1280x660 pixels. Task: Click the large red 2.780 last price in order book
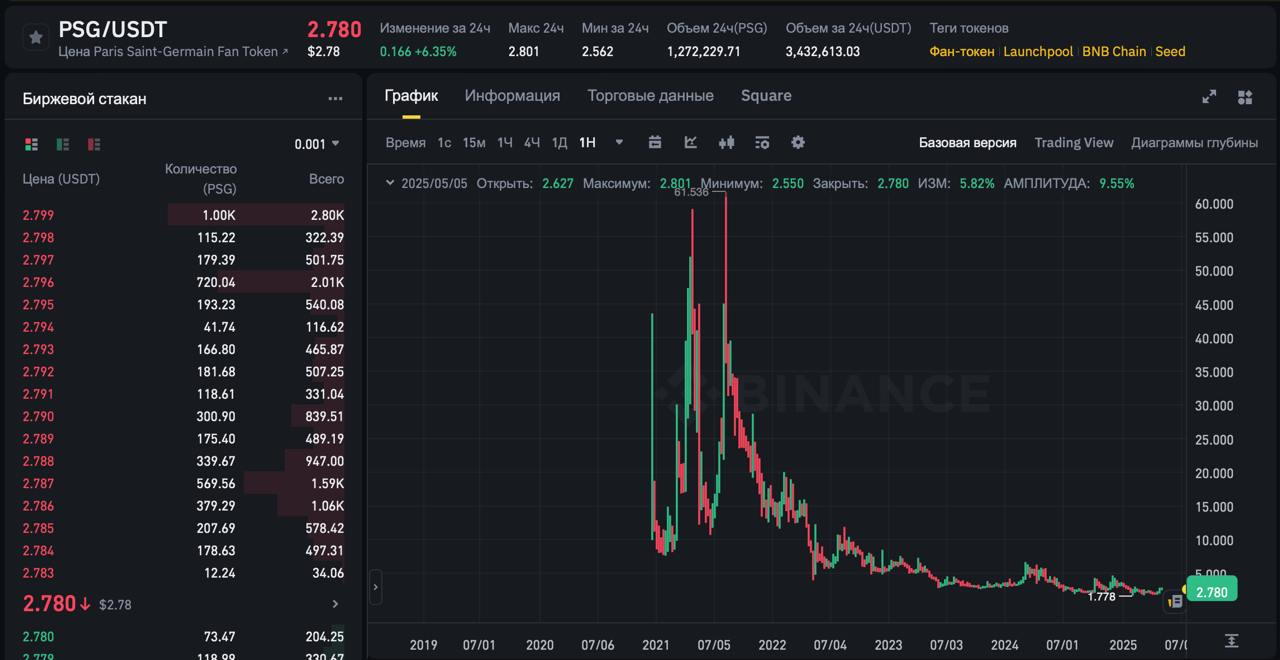point(49,604)
